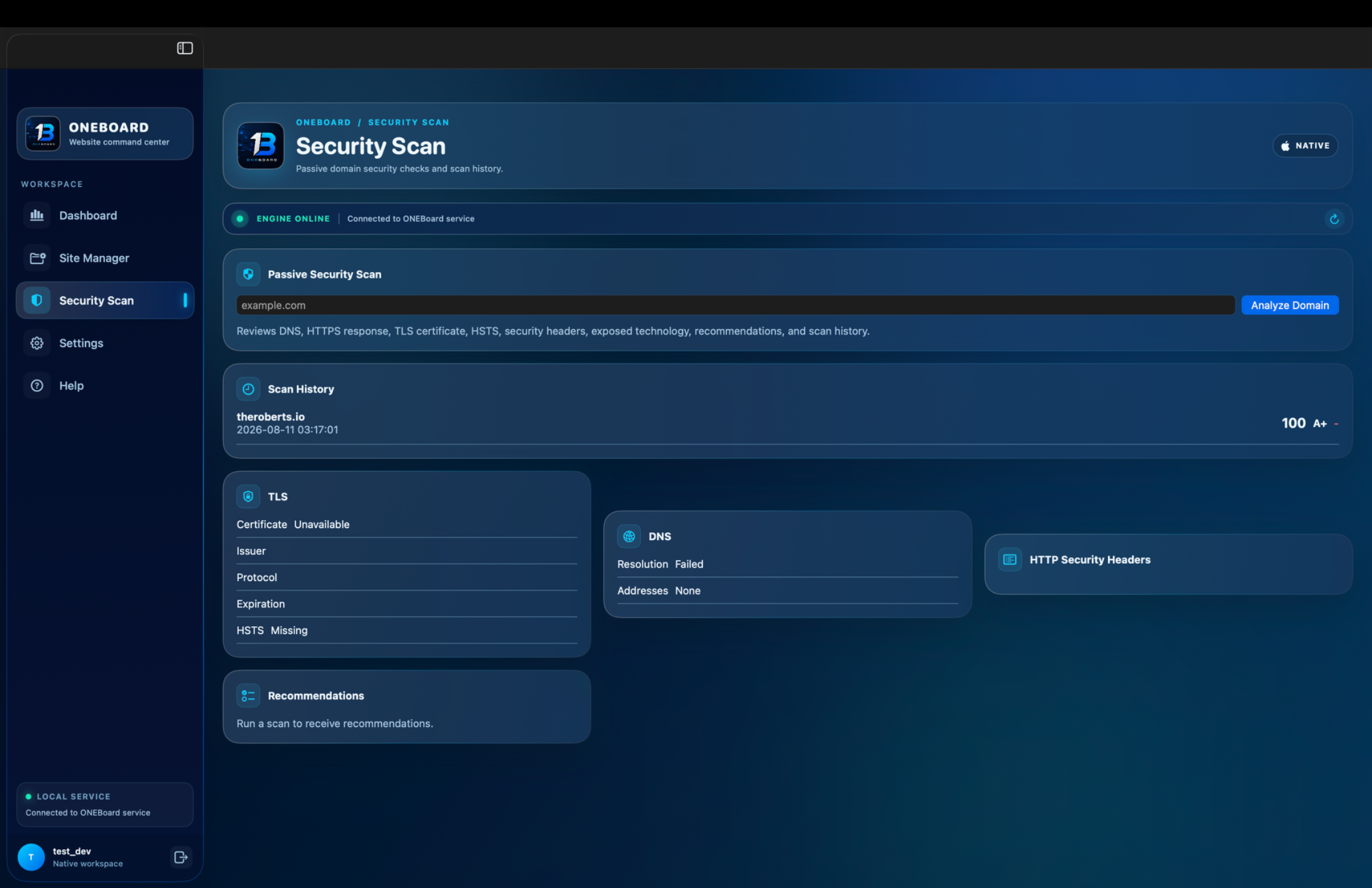Click the Recommendations list icon
This screenshot has height=888, width=1372.
pyautogui.click(x=249, y=696)
